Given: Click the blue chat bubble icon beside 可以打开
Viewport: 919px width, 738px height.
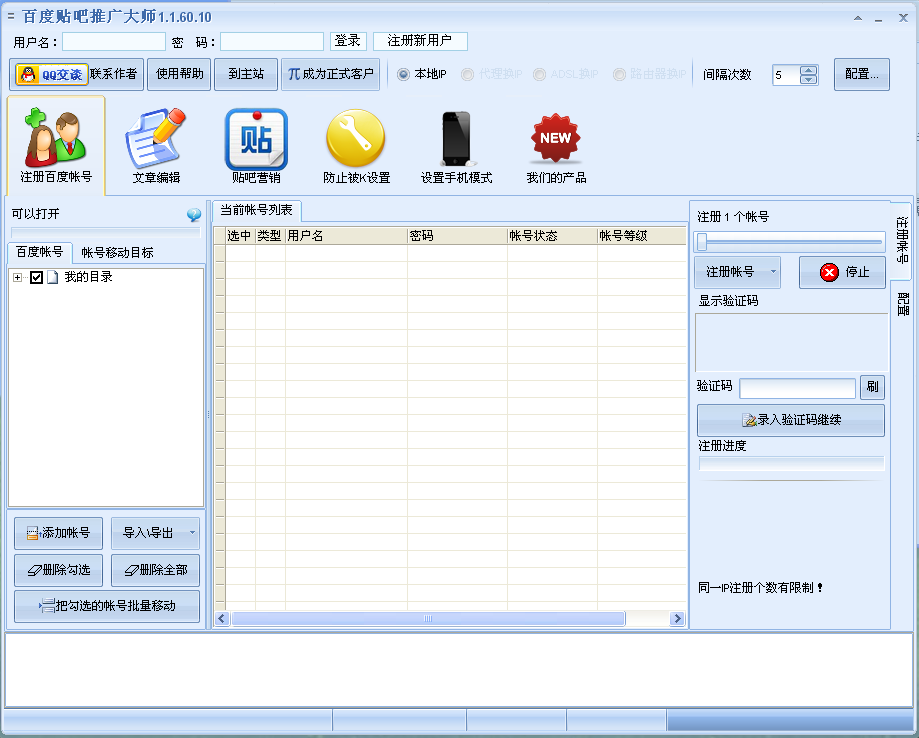Looking at the screenshot, I should (x=194, y=215).
